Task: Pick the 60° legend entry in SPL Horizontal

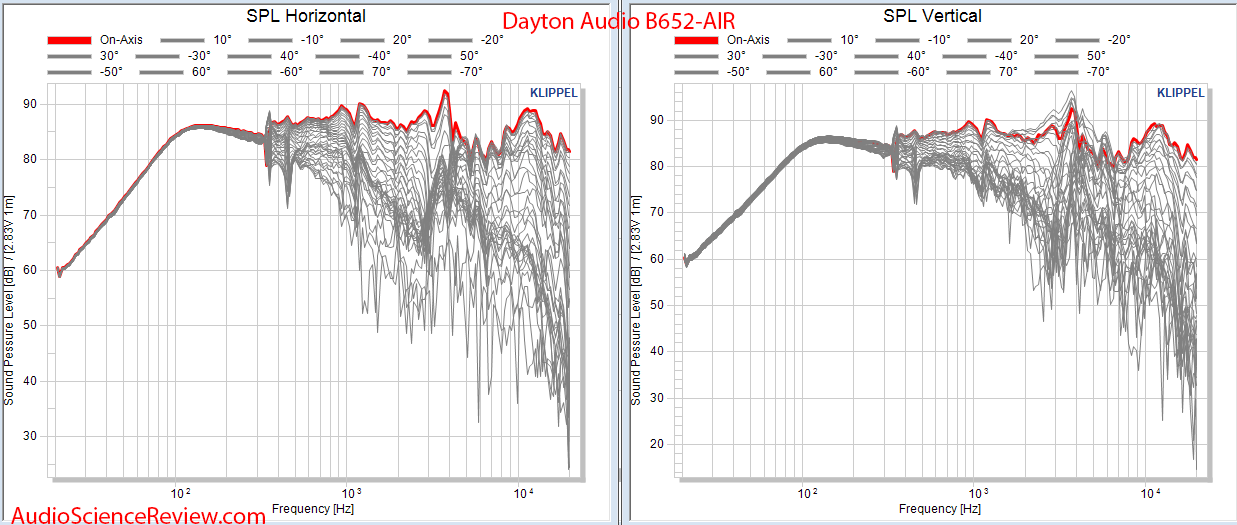Action: click(x=173, y=72)
